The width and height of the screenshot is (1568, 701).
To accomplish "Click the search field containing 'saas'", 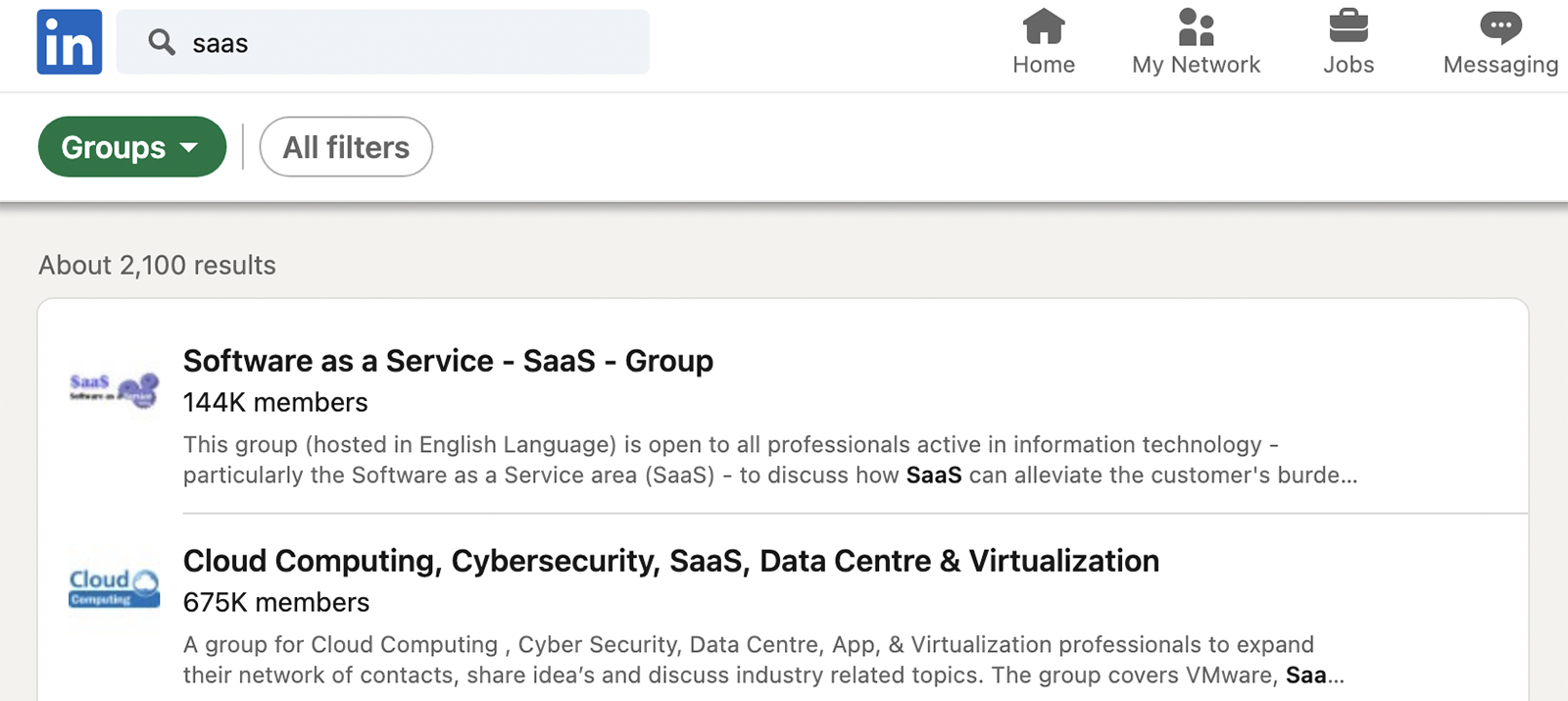I will [x=382, y=42].
